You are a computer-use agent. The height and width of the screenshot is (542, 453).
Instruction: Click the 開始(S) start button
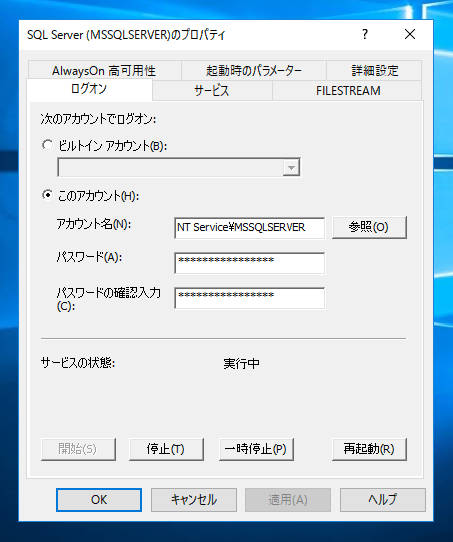pyautogui.click(x=78, y=449)
